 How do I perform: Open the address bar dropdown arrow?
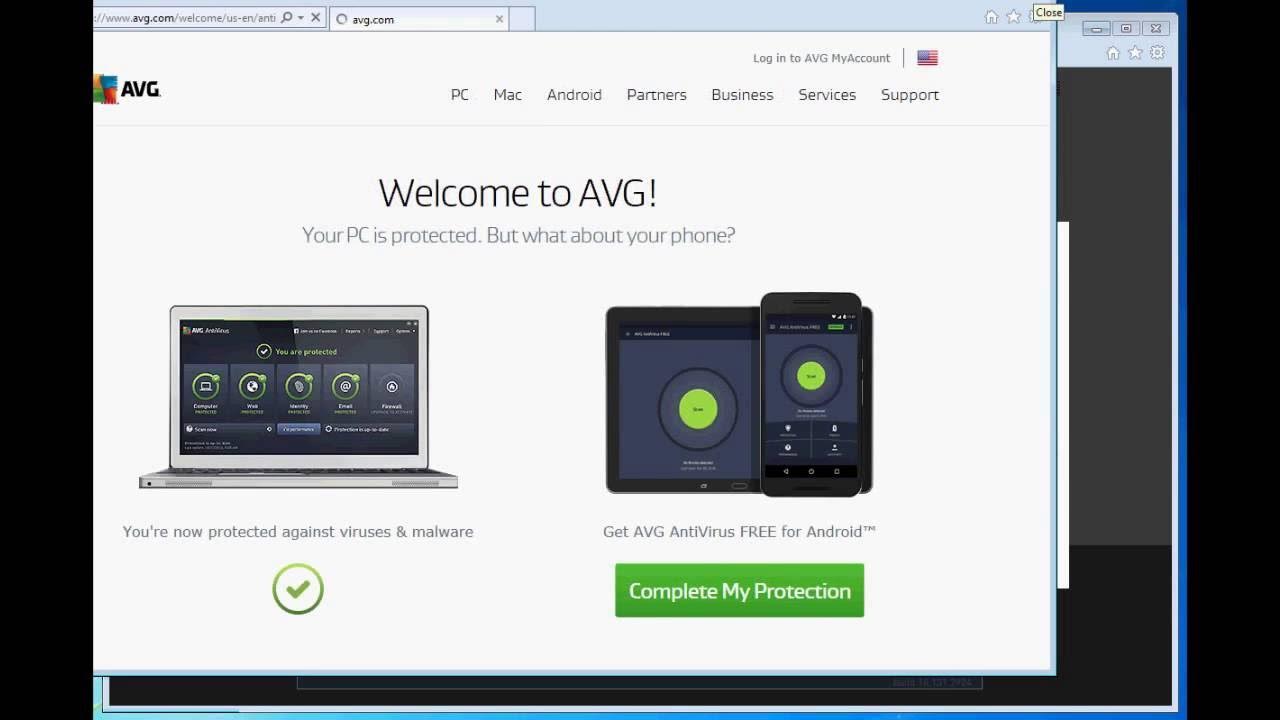tap(300, 18)
